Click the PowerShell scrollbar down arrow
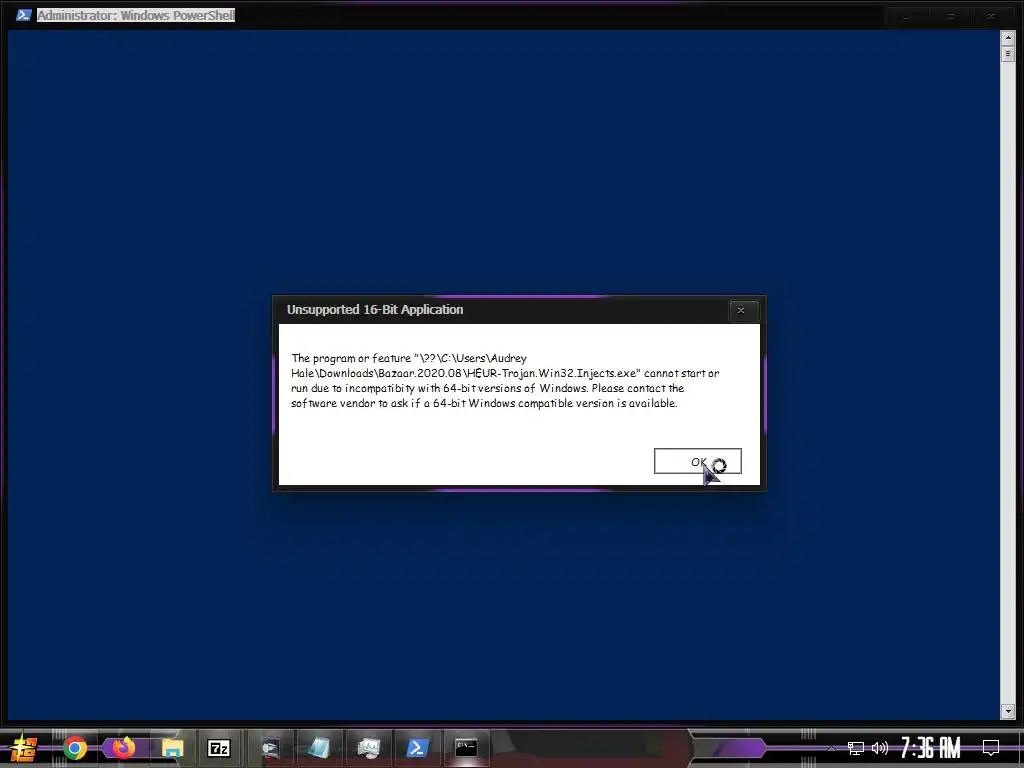 click(x=1007, y=711)
